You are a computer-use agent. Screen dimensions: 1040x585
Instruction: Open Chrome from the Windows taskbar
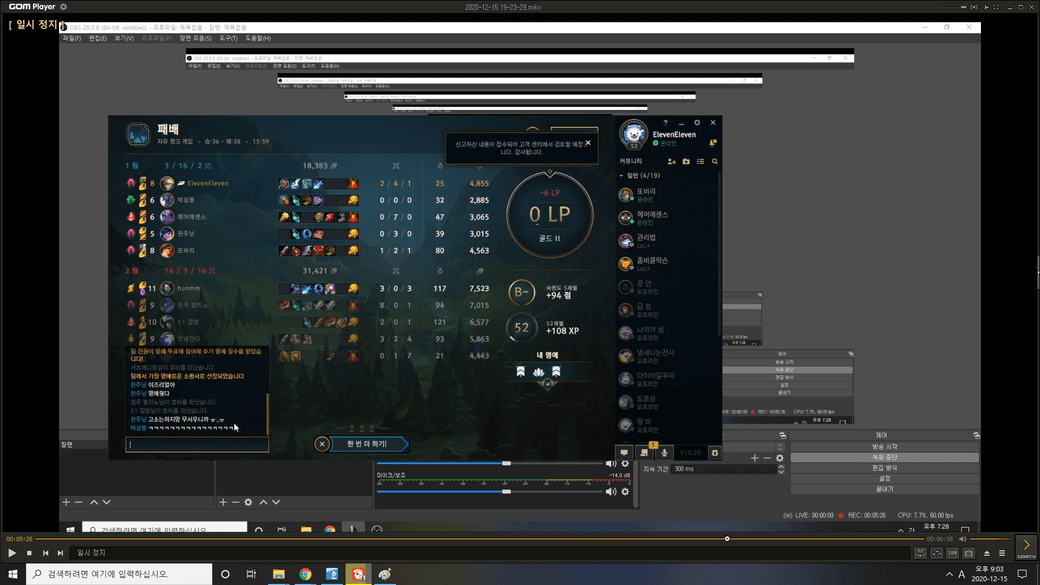pos(305,574)
